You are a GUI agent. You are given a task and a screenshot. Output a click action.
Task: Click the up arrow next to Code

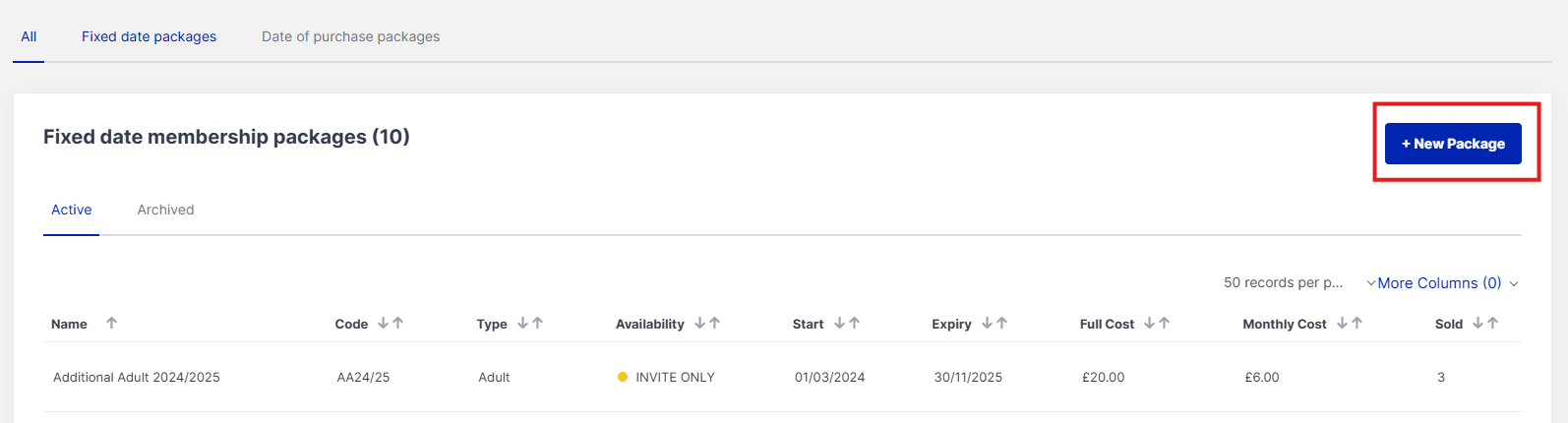(398, 323)
